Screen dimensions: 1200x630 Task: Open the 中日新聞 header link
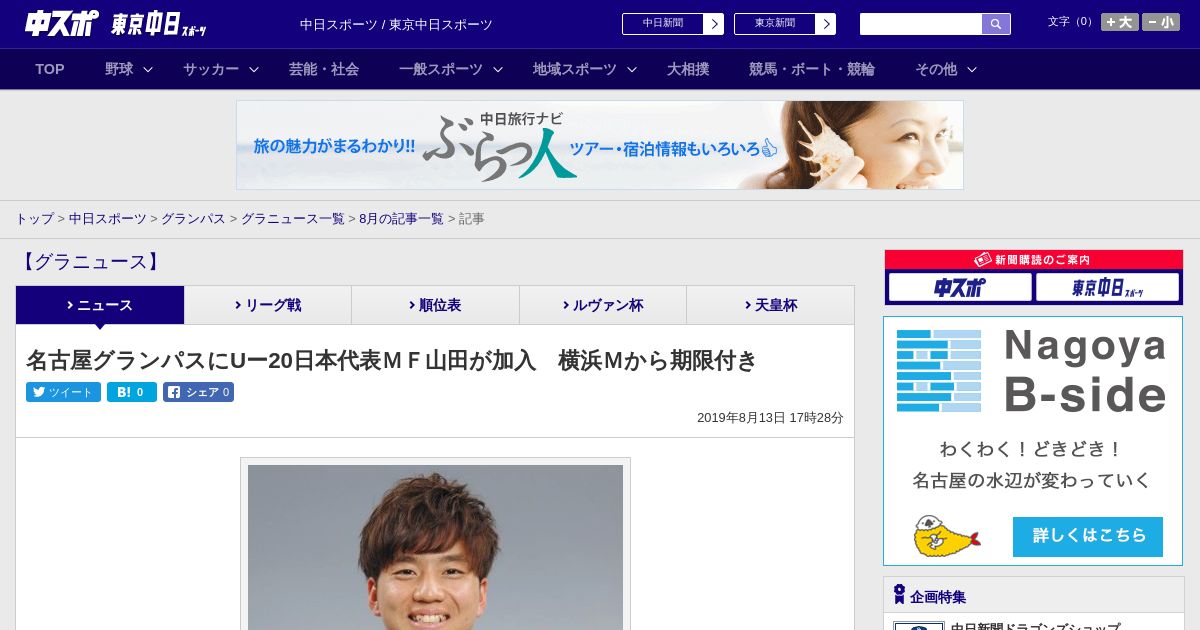tap(663, 24)
